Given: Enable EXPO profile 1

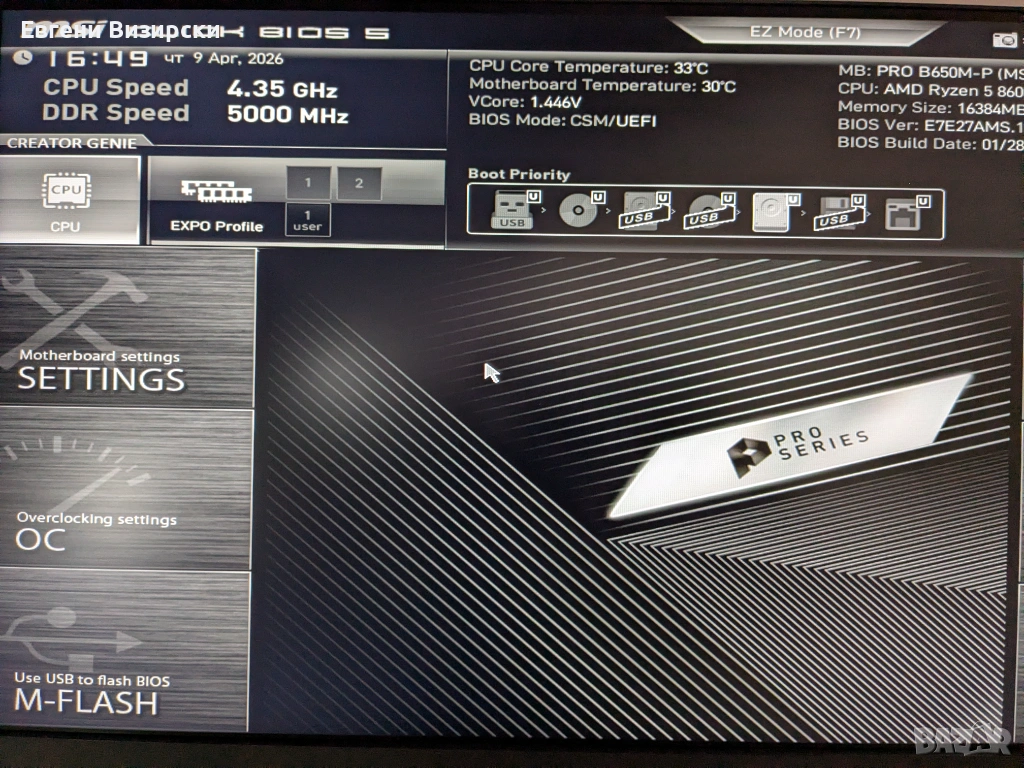Looking at the screenshot, I should [308, 183].
